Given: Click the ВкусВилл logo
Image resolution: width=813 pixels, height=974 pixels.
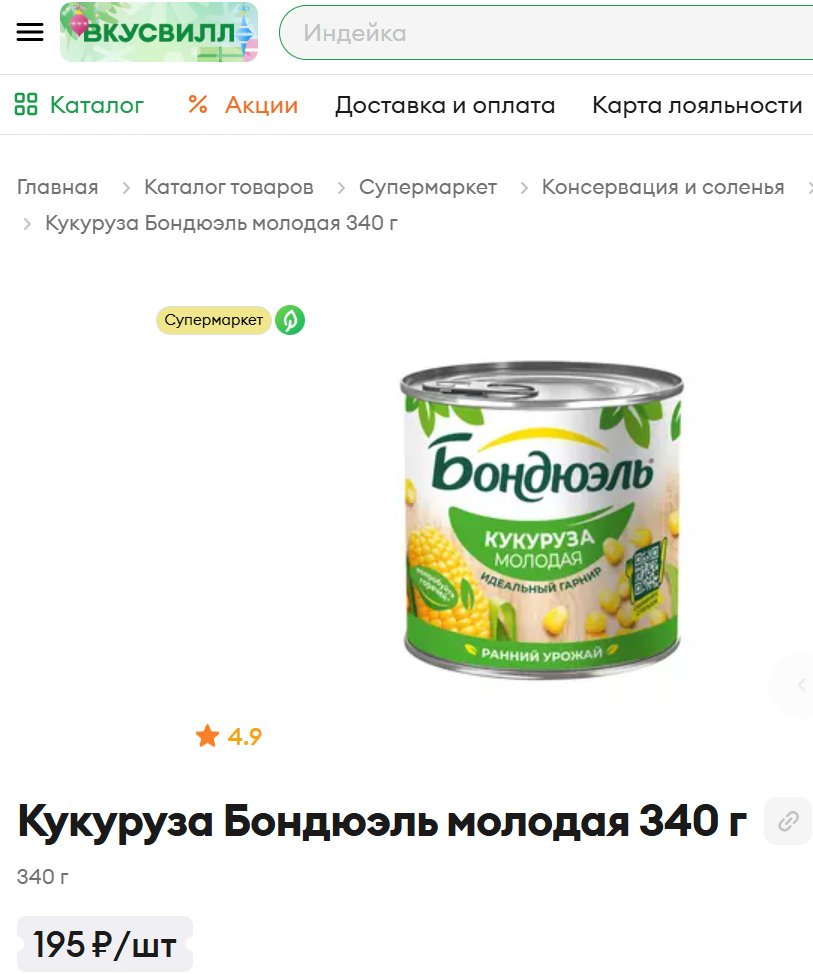Looking at the screenshot, I should tap(159, 32).
